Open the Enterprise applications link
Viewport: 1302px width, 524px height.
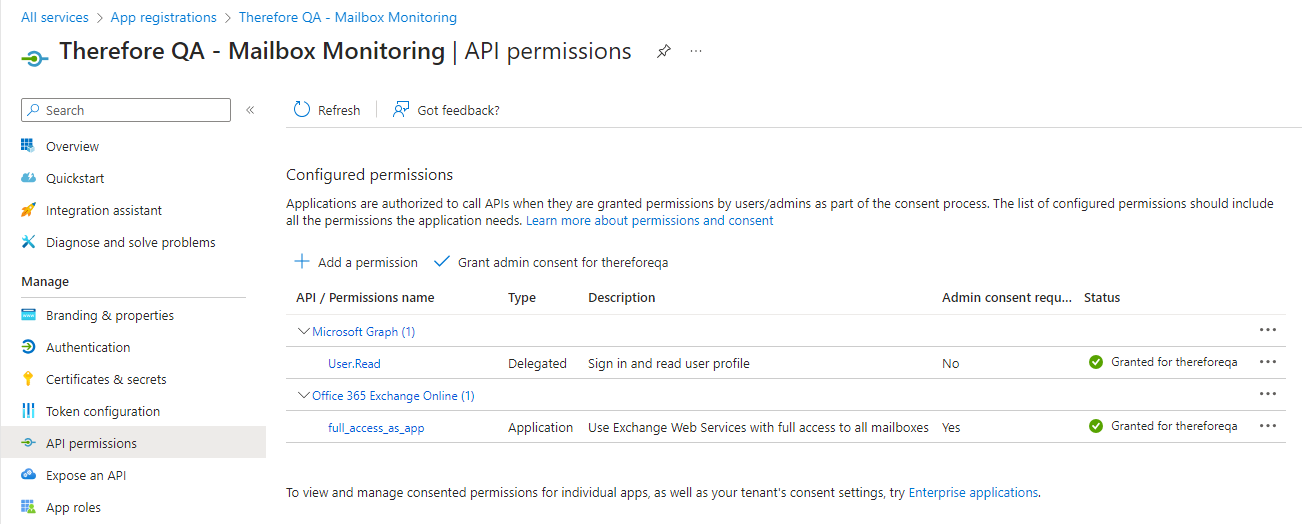click(x=973, y=492)
